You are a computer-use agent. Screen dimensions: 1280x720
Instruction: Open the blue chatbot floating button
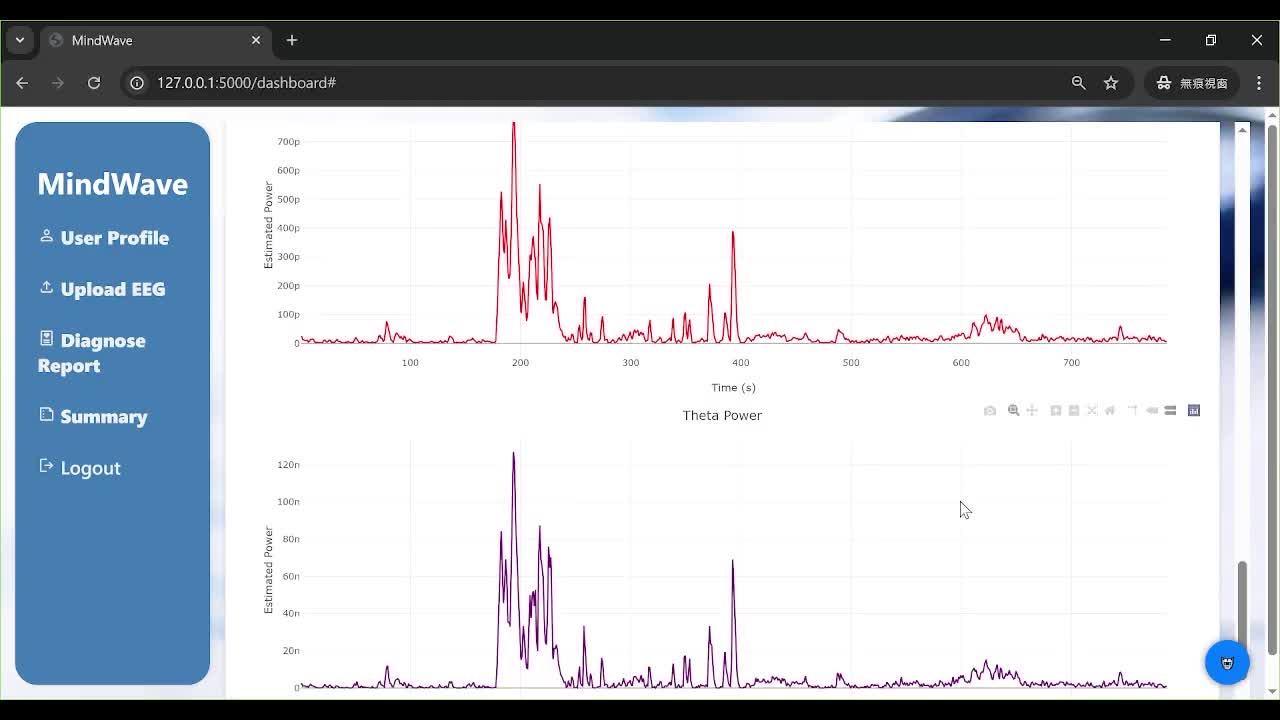1227,663
